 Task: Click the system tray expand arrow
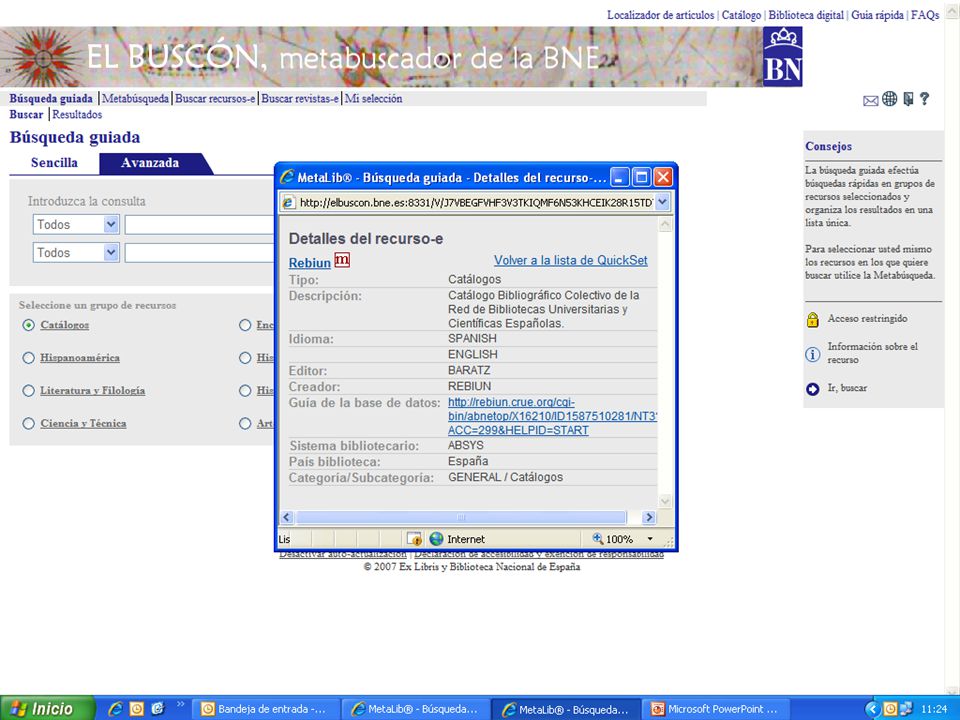(872, 709)
